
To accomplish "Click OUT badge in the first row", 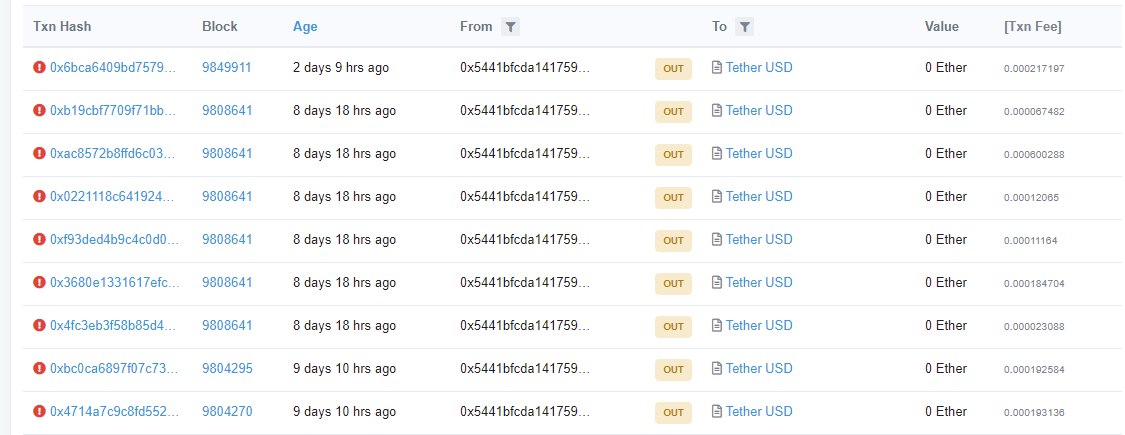I will (x=673, y=69).
